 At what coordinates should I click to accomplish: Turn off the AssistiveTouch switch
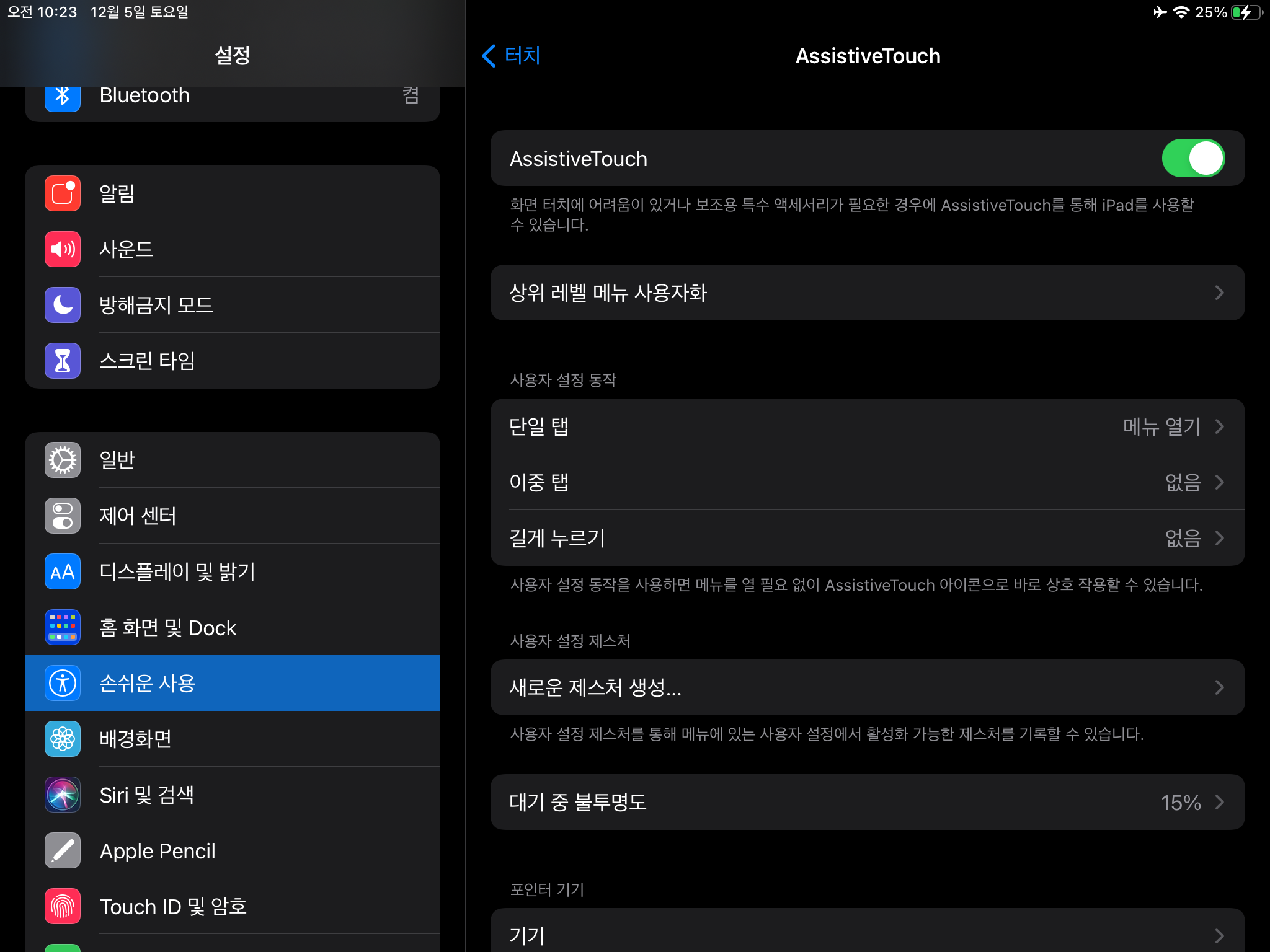coord(1192,159)
